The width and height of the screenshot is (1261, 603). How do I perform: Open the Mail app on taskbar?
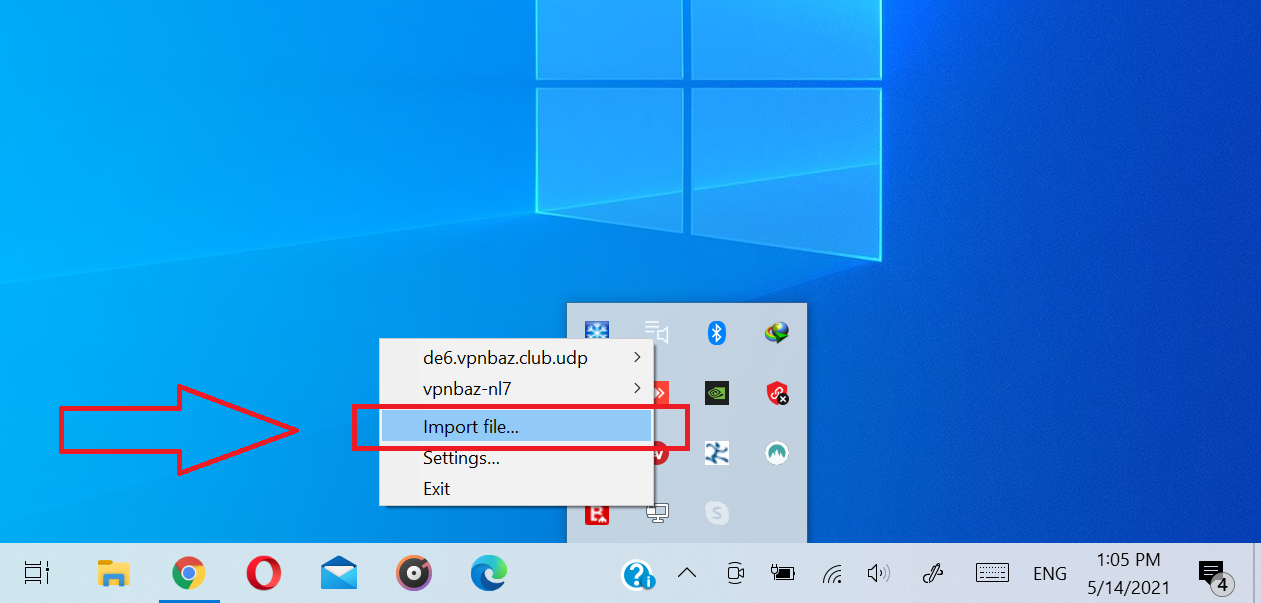click(339, 573)
